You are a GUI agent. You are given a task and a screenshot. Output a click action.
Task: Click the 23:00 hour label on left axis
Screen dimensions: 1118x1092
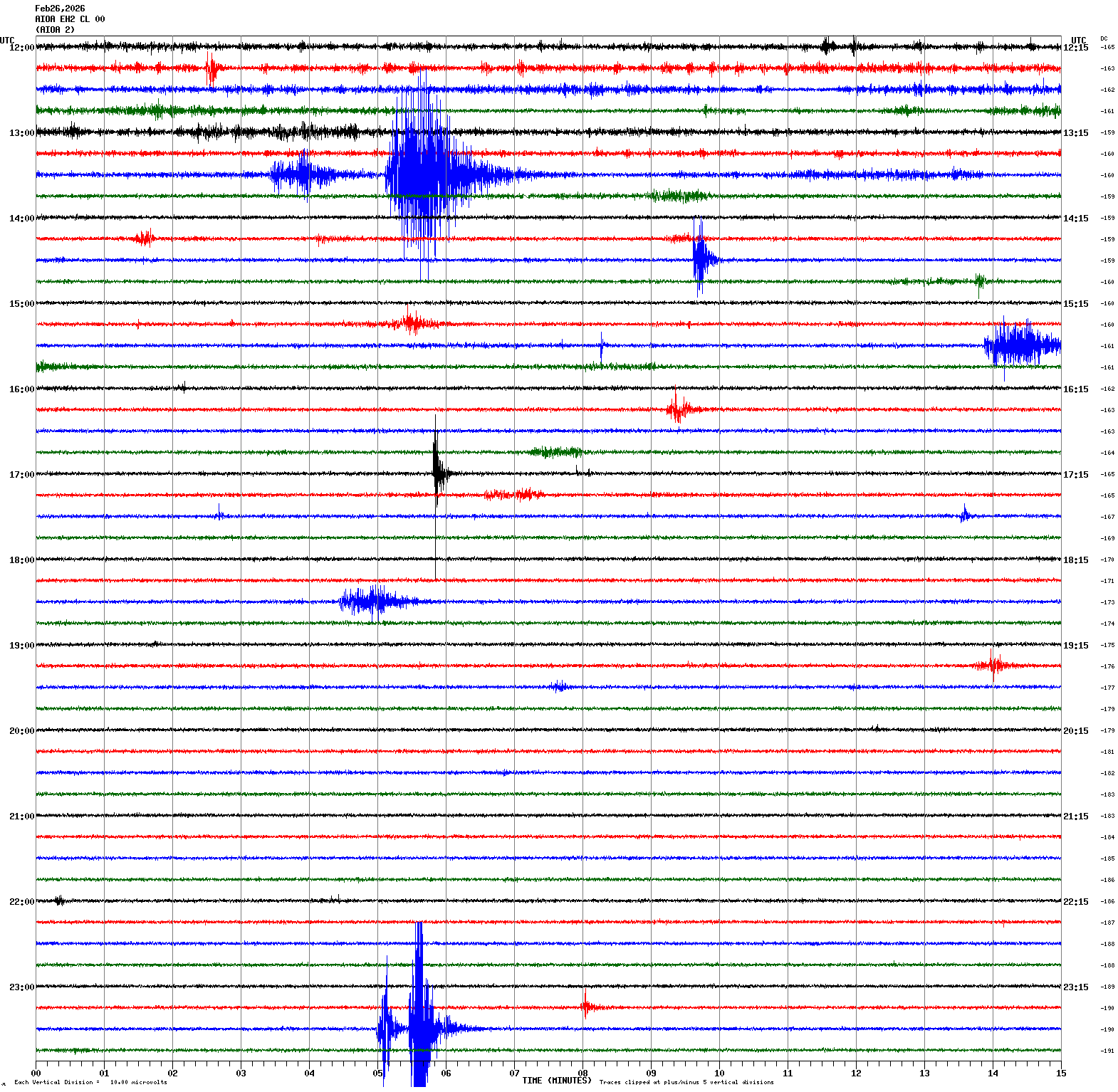click(x=21, y=987)
